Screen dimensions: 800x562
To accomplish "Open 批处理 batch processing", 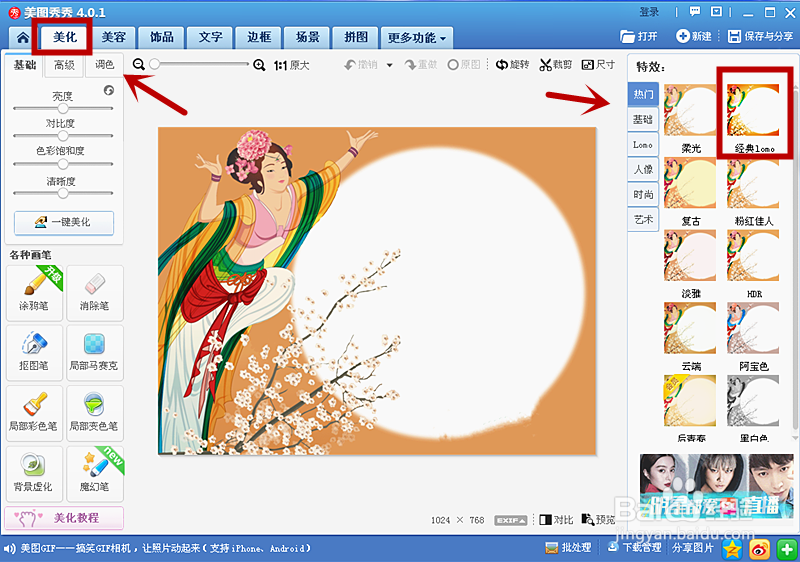I will point(568,548).
